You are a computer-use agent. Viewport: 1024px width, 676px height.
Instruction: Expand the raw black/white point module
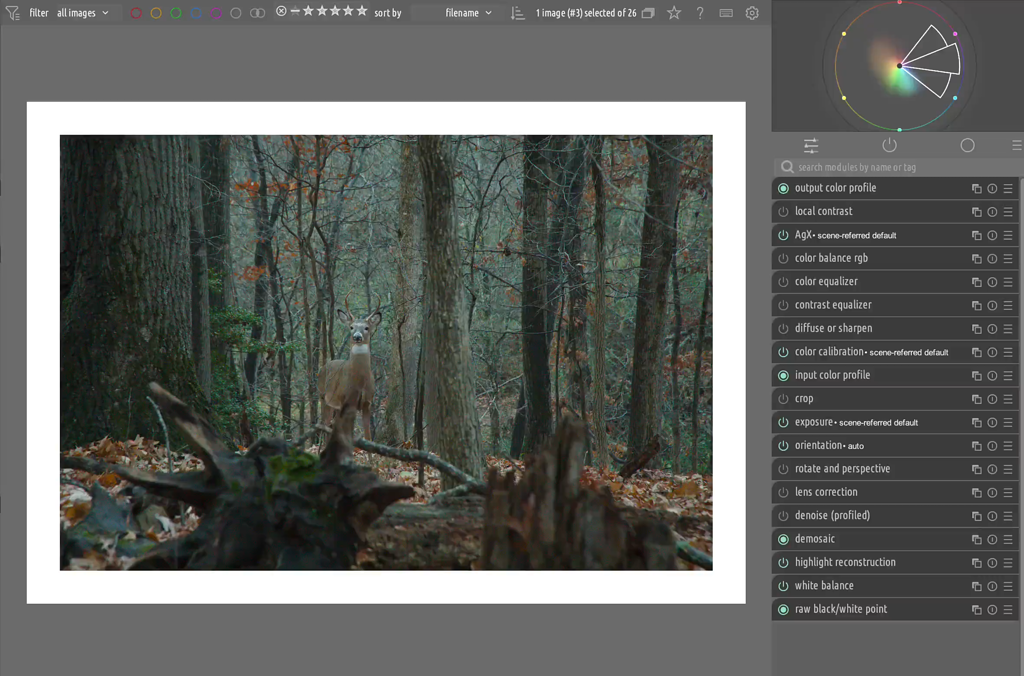click(840, 609)
